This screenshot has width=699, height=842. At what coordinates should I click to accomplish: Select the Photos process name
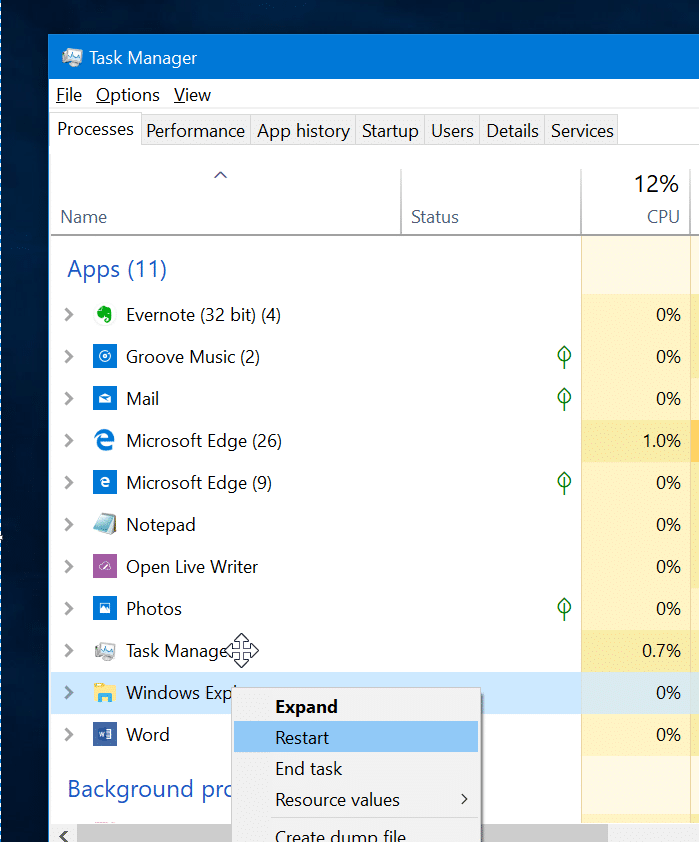point(154,609)
